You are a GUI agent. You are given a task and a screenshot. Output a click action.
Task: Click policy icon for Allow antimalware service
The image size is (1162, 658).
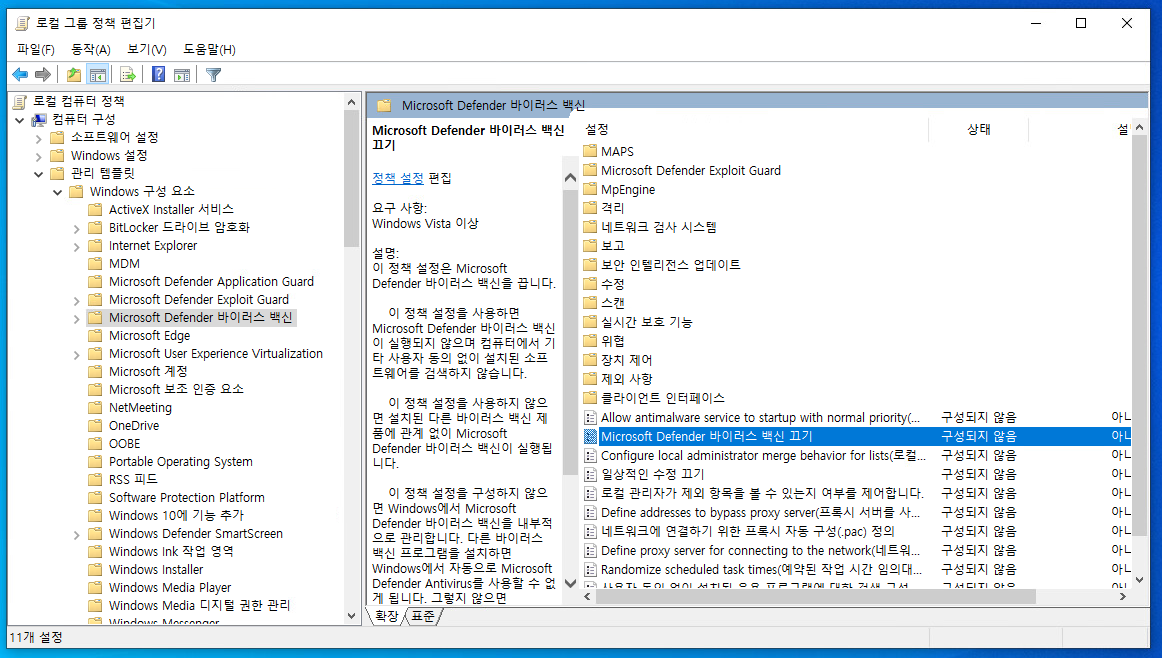(x=590, y=417)
